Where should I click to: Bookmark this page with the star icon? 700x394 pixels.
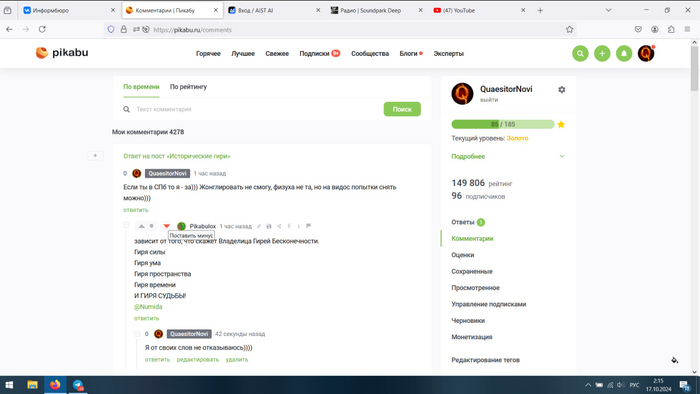click(569, 29)
